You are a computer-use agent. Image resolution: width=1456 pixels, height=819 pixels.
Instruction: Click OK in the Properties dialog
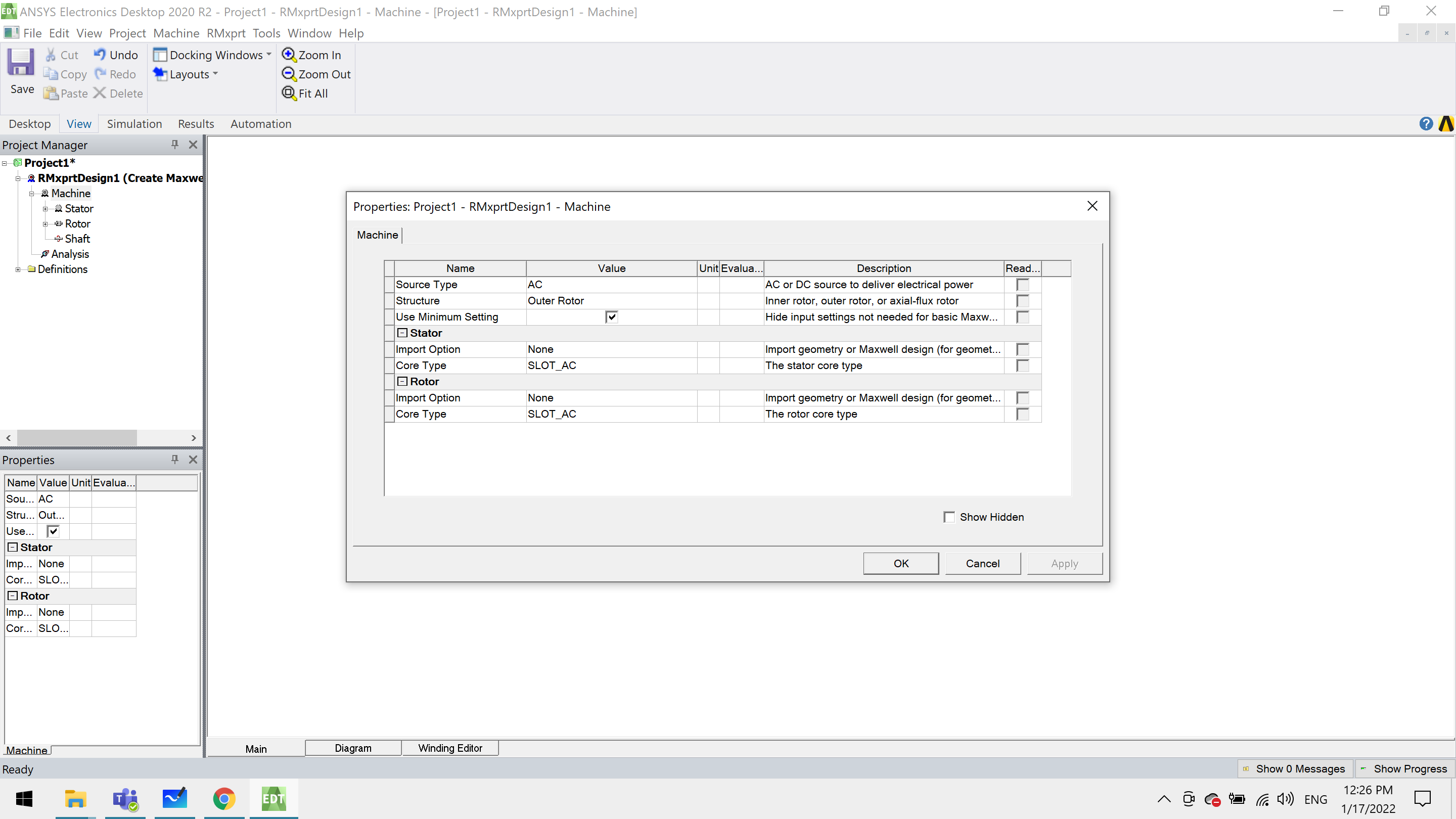click(901, 564)
